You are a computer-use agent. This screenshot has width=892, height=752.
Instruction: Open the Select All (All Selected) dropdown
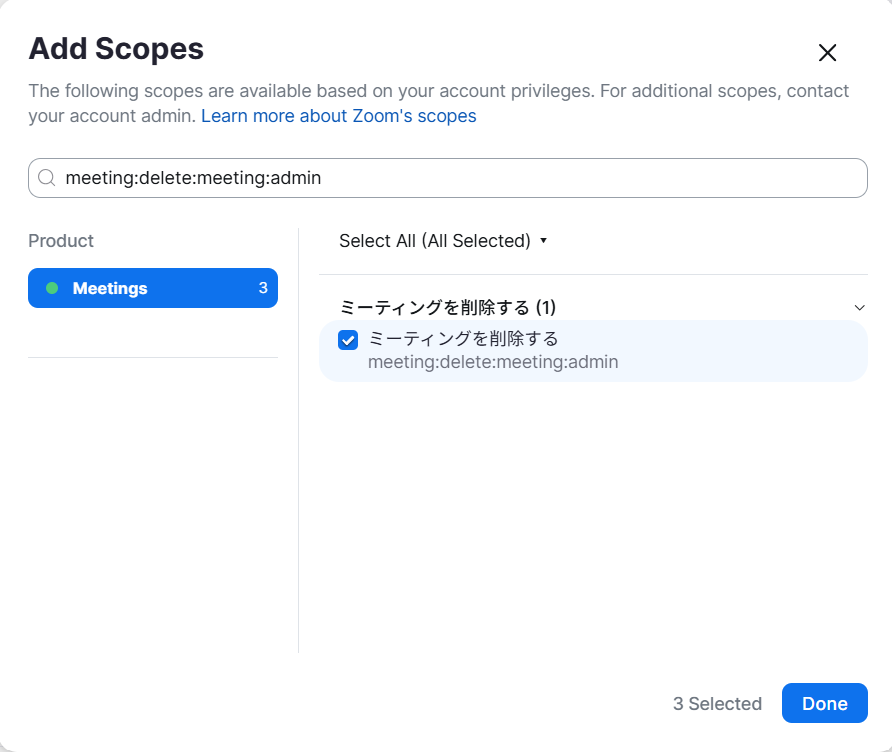tap(435, 241)
